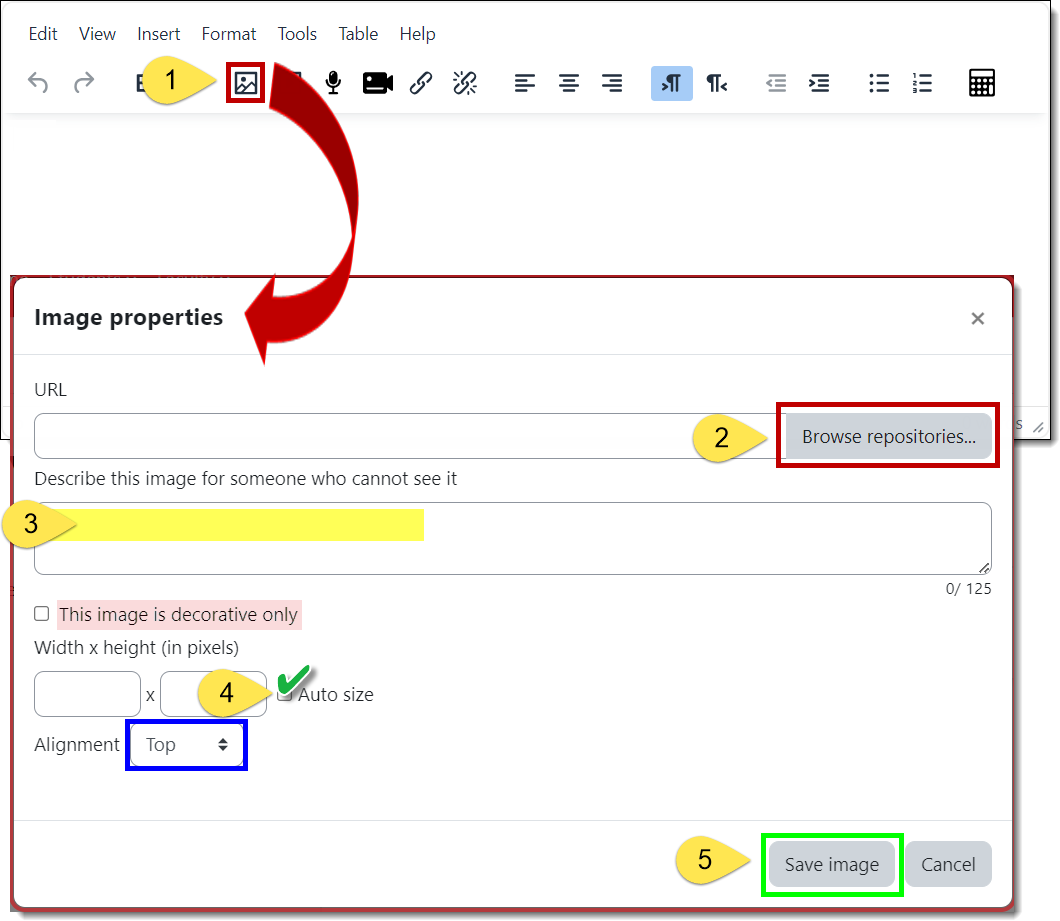Click inside the URL input field
The image size is (1060, 921).
[x=400, y=436]
